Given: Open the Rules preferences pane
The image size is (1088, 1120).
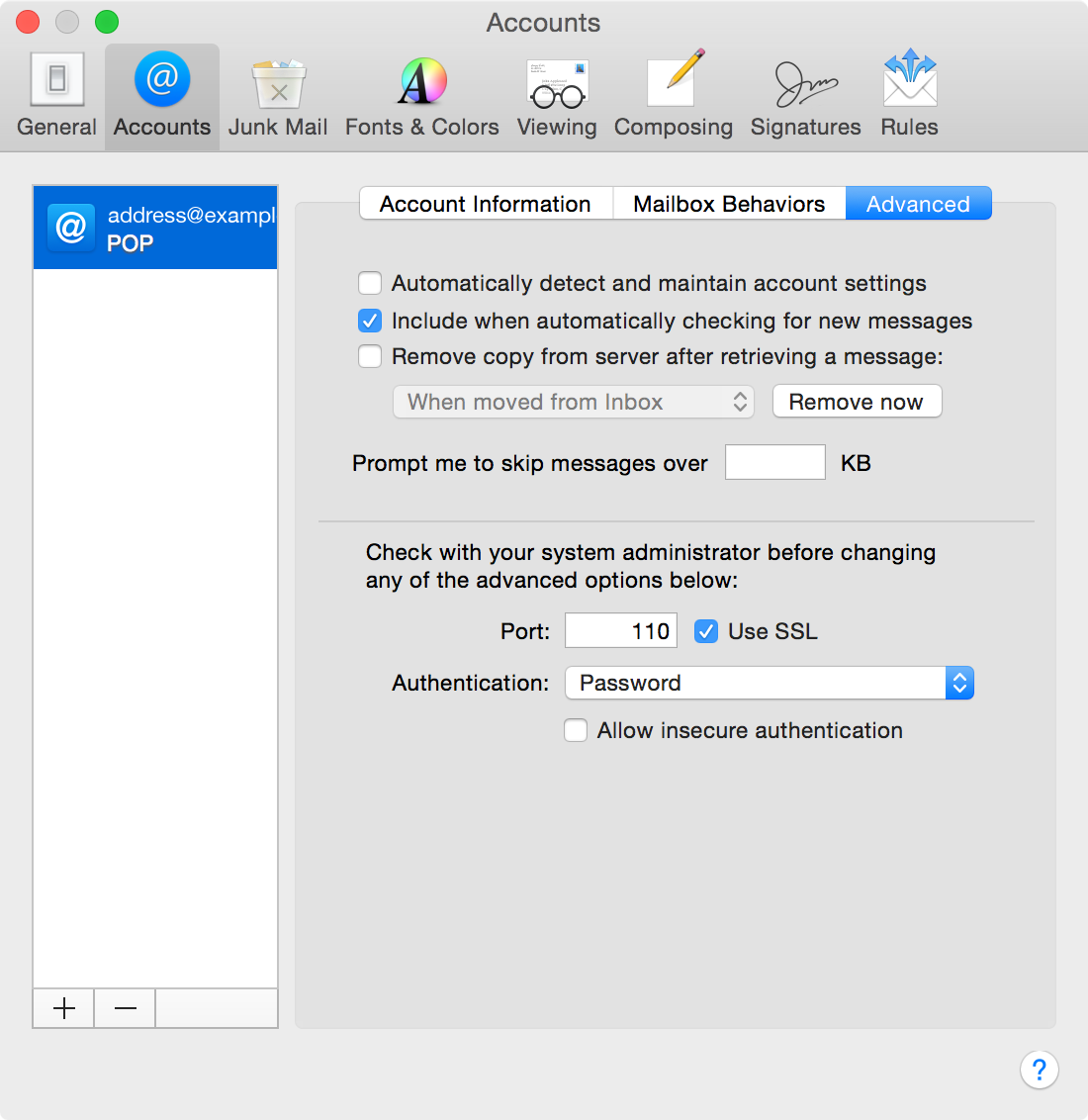Looking at the screenshot, I should [908, 94].
